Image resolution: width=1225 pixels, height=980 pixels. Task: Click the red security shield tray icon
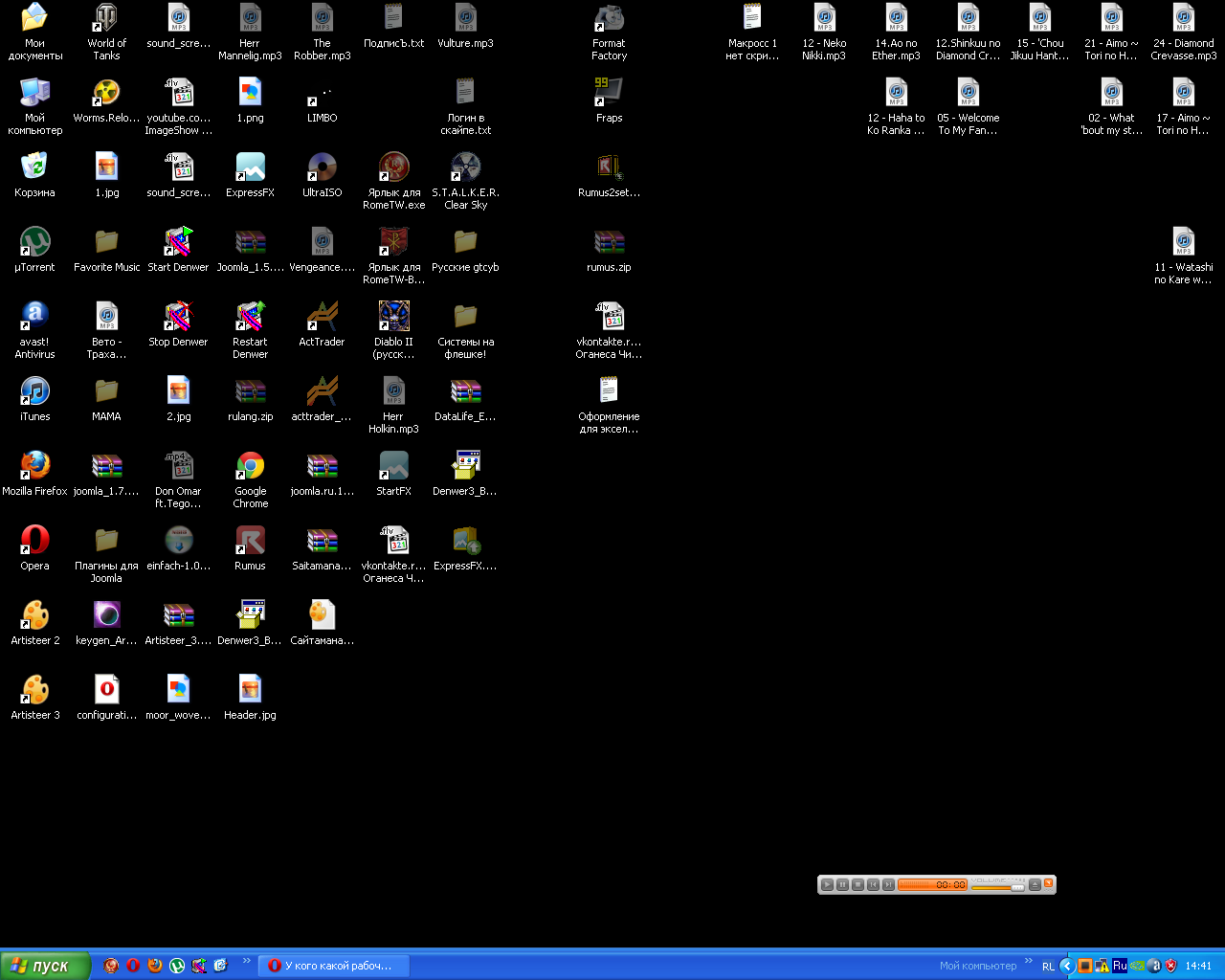(1170, 966)
